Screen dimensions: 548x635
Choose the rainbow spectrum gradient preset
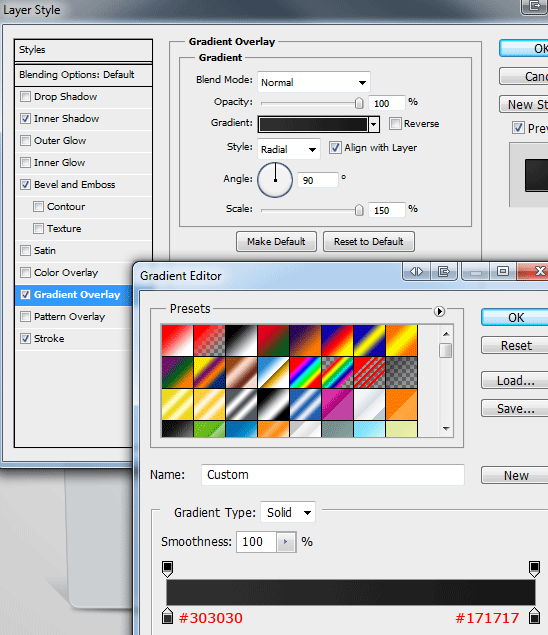305,373
